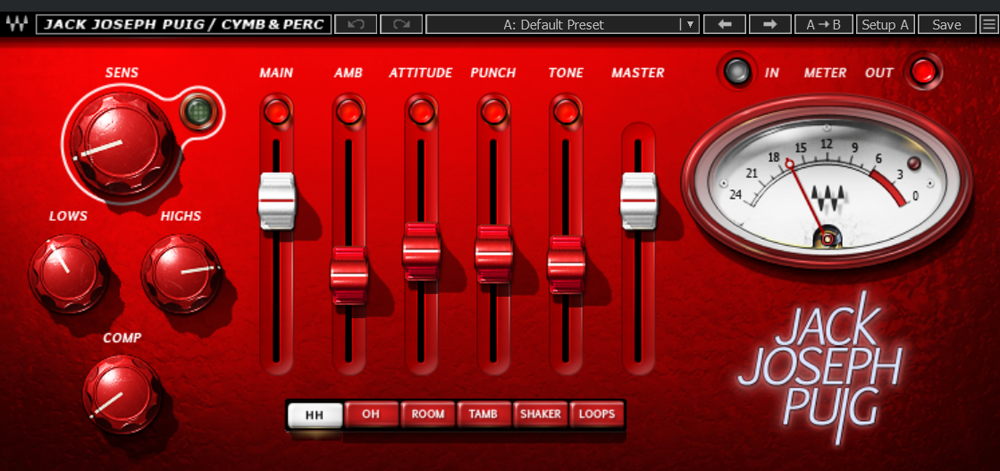Toggle the ATTITUDE fader LED button
Screen dimensions: 1000x471
point(421,112)
